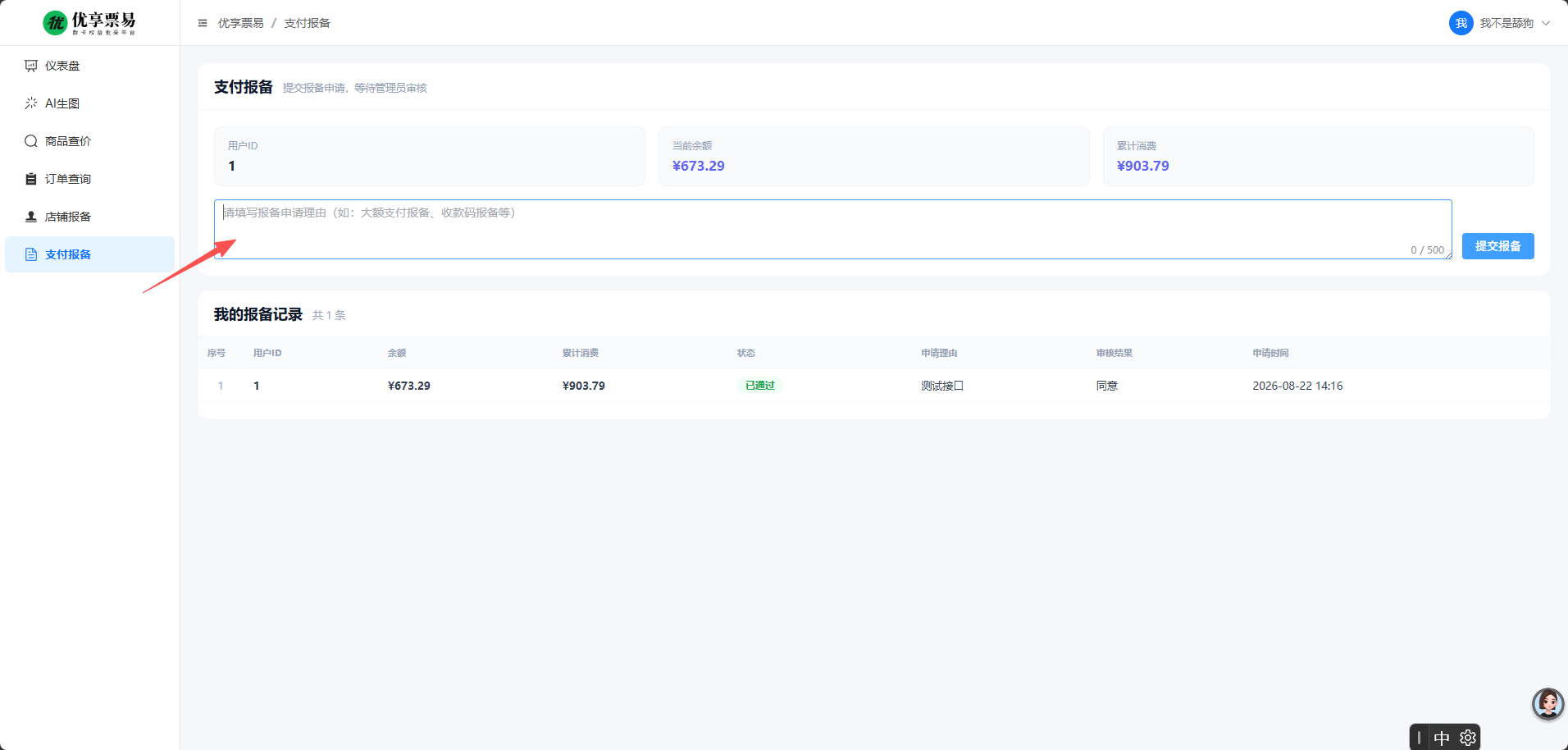Viewport: 1568px width, 750px height.
Task: Click the 支付报备 document icon
Action: (31, 254)
